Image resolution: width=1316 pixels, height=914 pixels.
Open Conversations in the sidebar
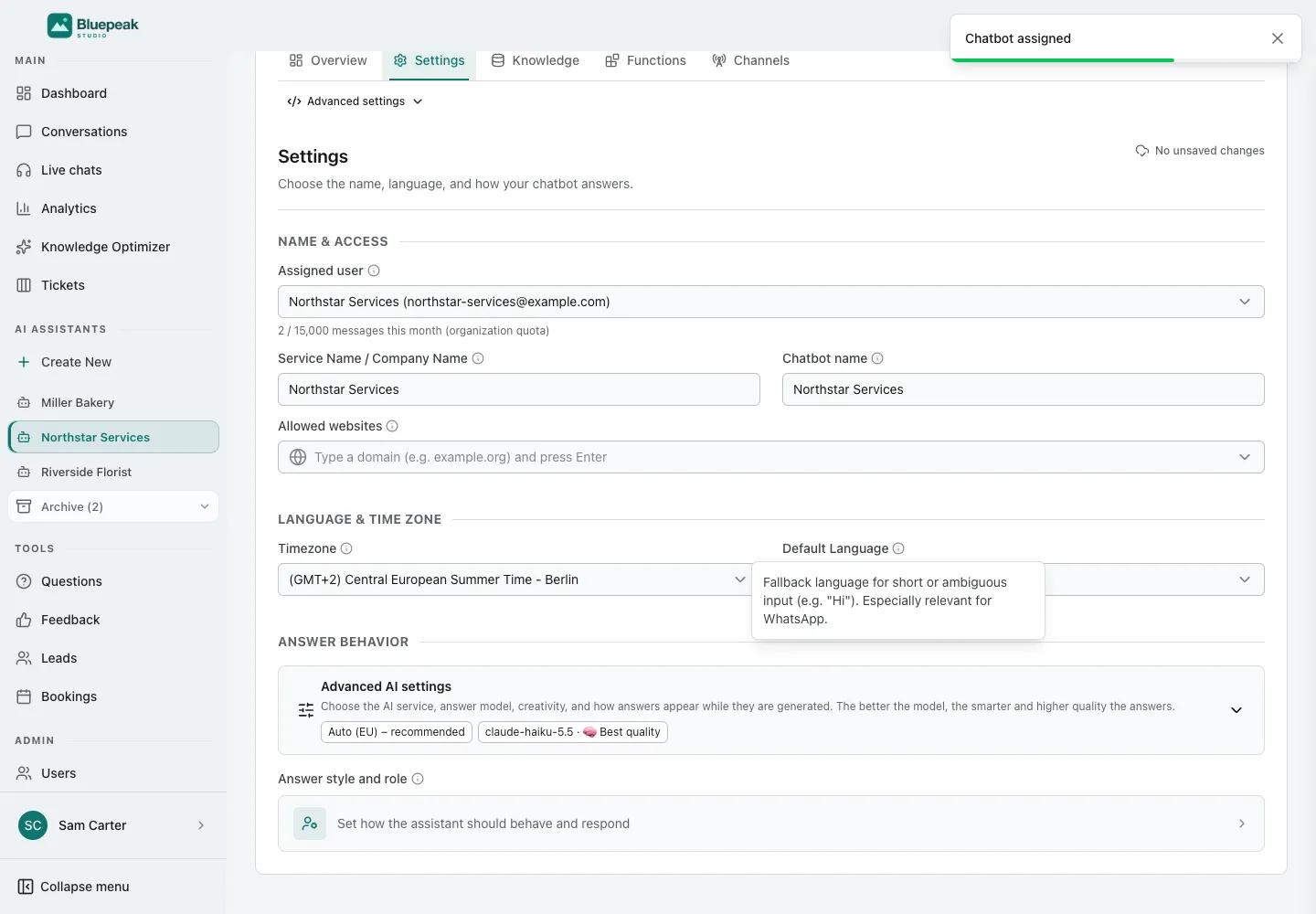pyautogui.click(x=113, y=132)
